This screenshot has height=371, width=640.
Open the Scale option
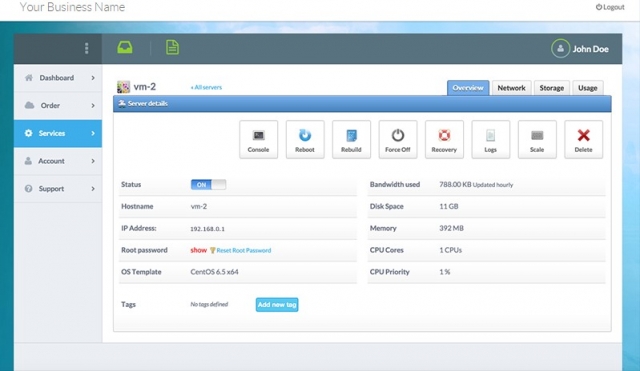[x=537, y=139]
